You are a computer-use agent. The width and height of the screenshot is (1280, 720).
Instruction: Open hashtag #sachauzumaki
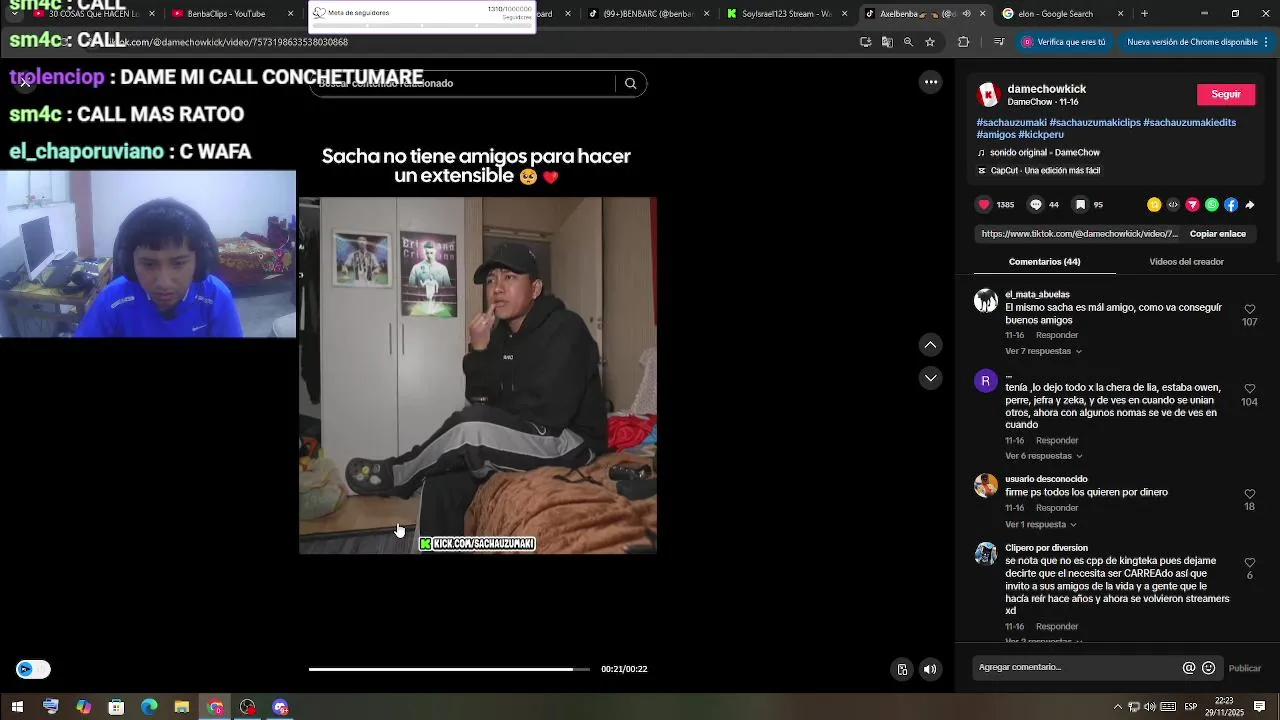(x=1011, y=122)
